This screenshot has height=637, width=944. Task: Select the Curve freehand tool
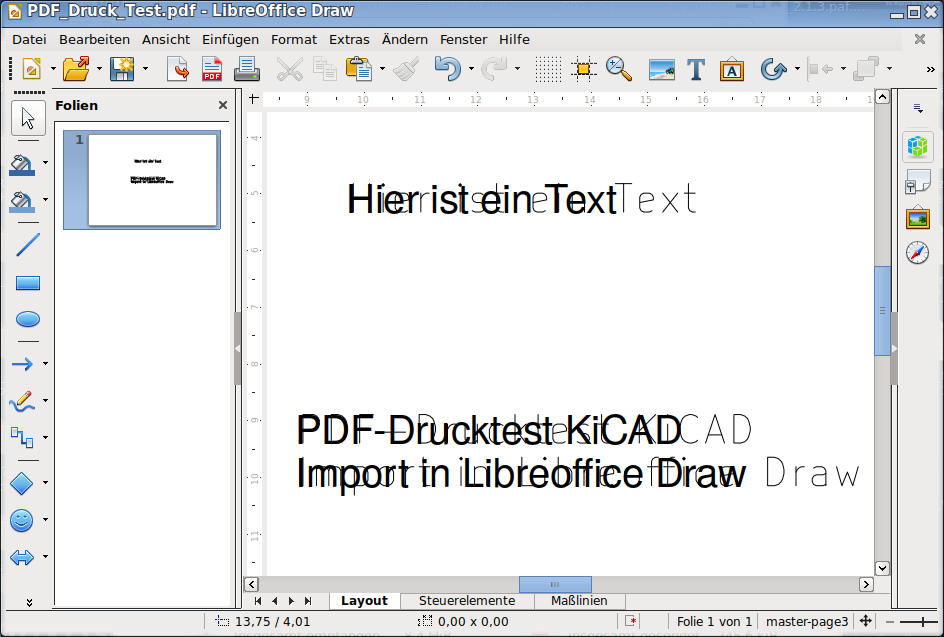22,400
